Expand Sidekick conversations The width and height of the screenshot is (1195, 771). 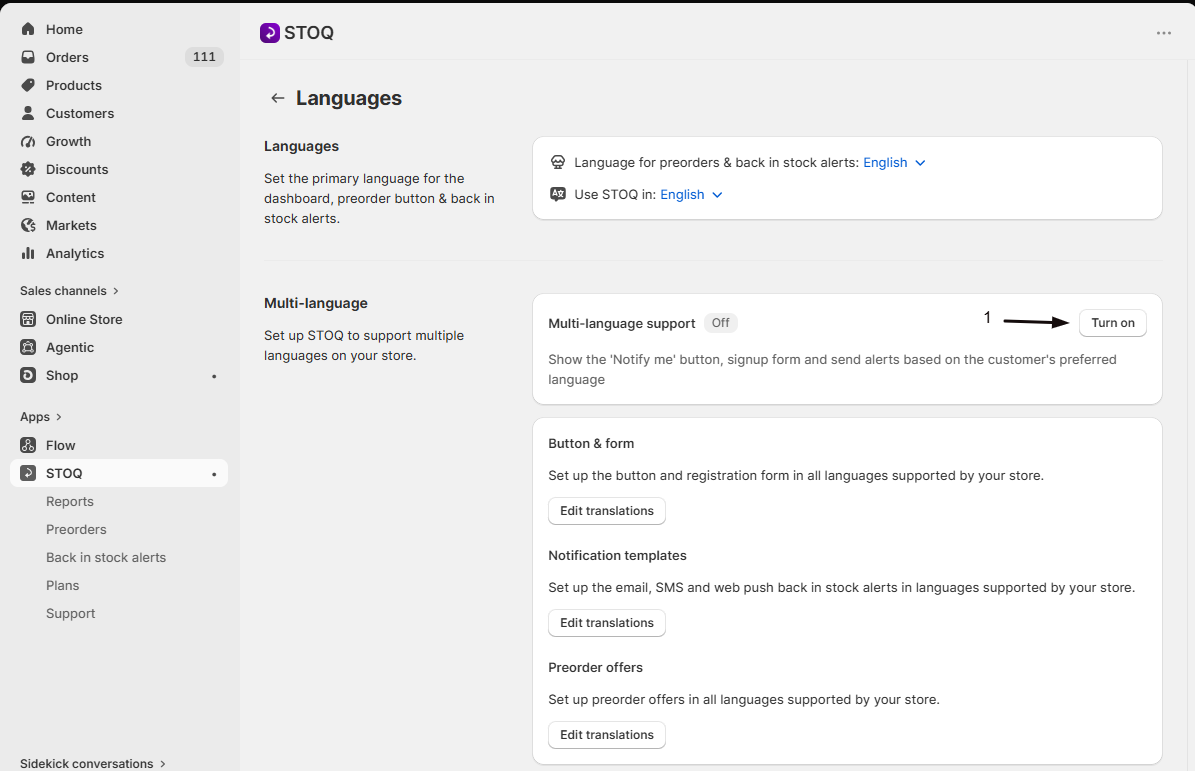coord(93,763)
